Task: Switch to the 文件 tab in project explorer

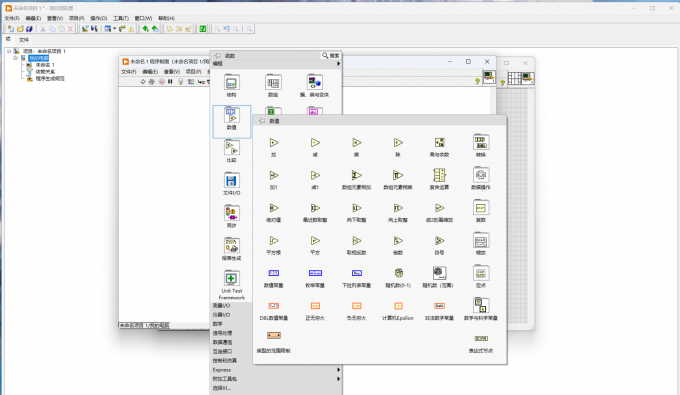Action: click(x=24, y=39)
